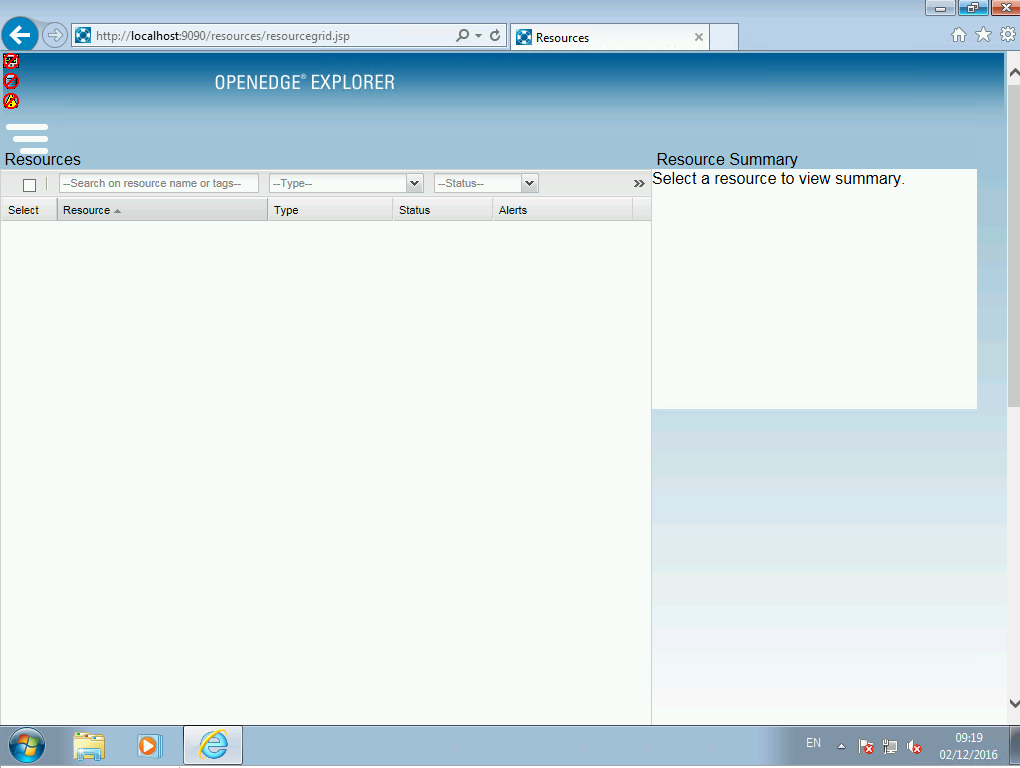Click the browser forward arrow button
Image resolution: width=1020 pixels, height=768 pixels.
[55, 35]
